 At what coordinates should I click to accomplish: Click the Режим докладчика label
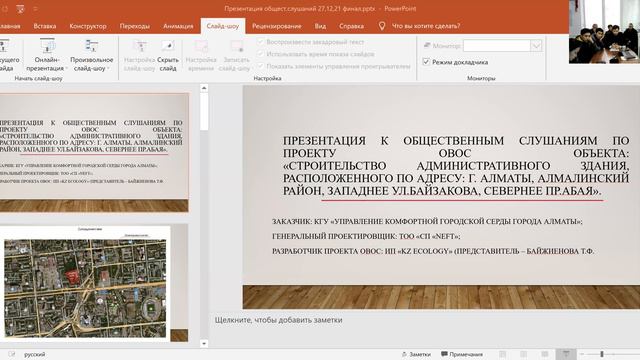coord(460,62)
